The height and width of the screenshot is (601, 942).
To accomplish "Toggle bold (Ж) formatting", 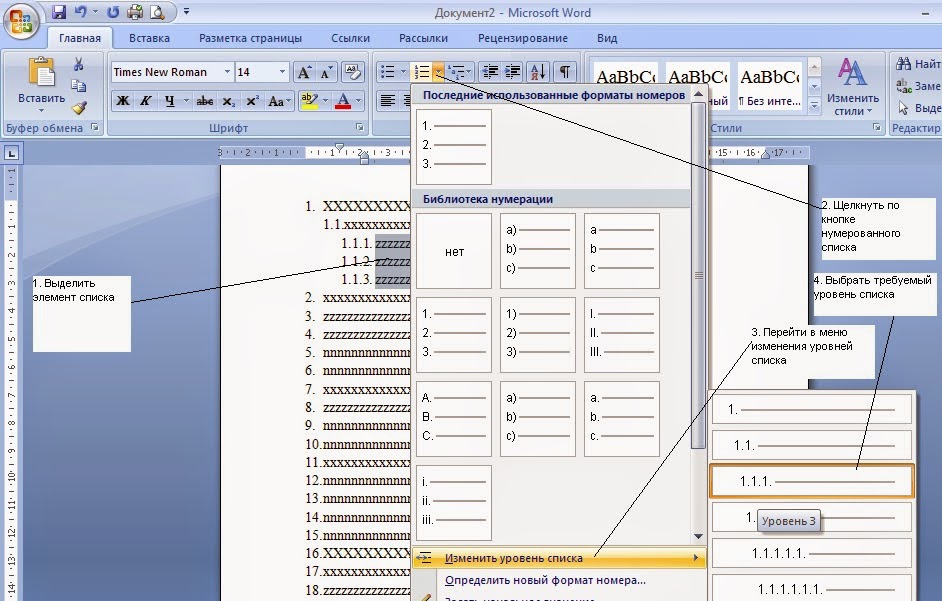I will click(x=123, y=101).
